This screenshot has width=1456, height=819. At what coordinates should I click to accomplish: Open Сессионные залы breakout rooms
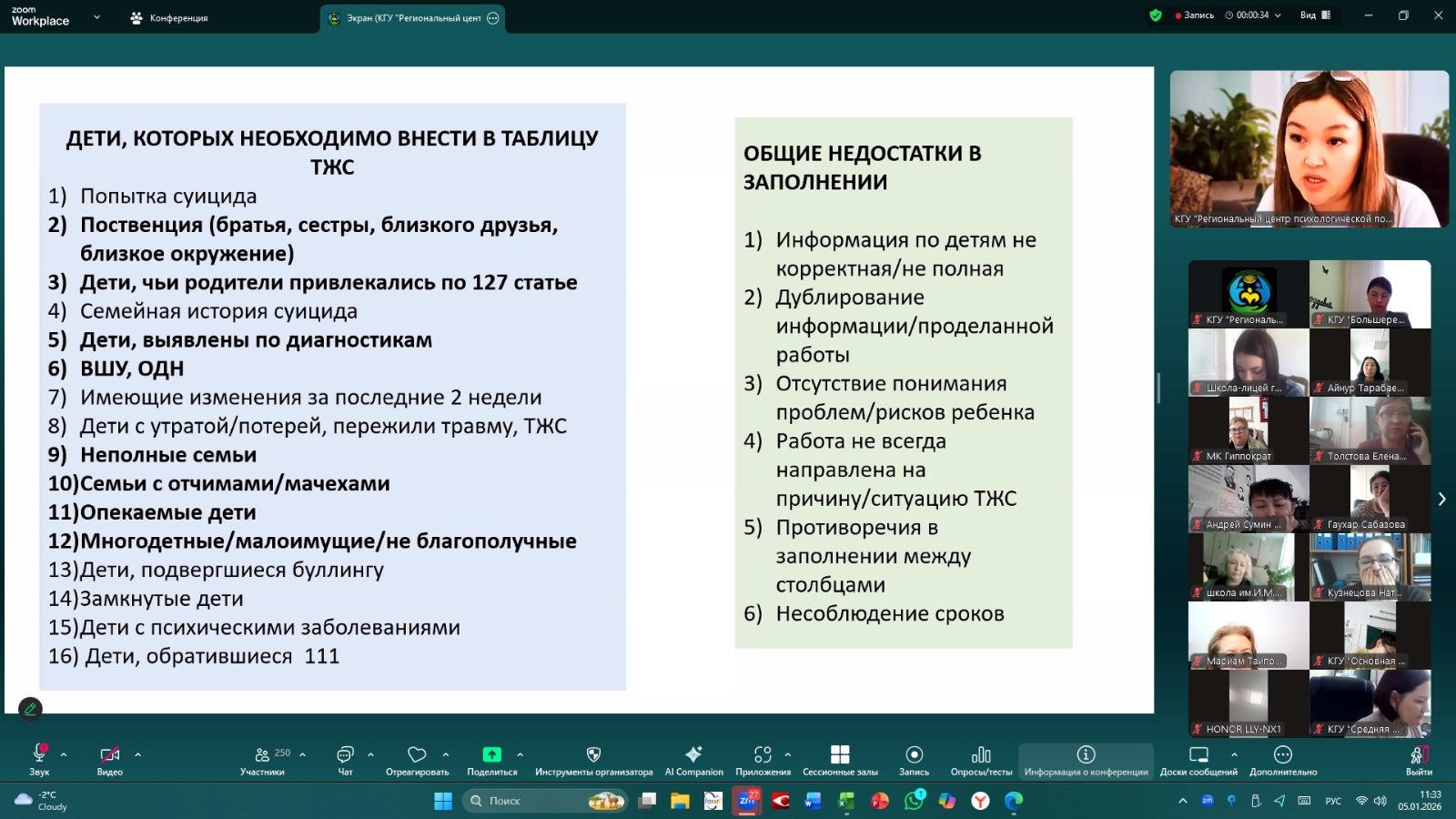(x=840, y=759)
